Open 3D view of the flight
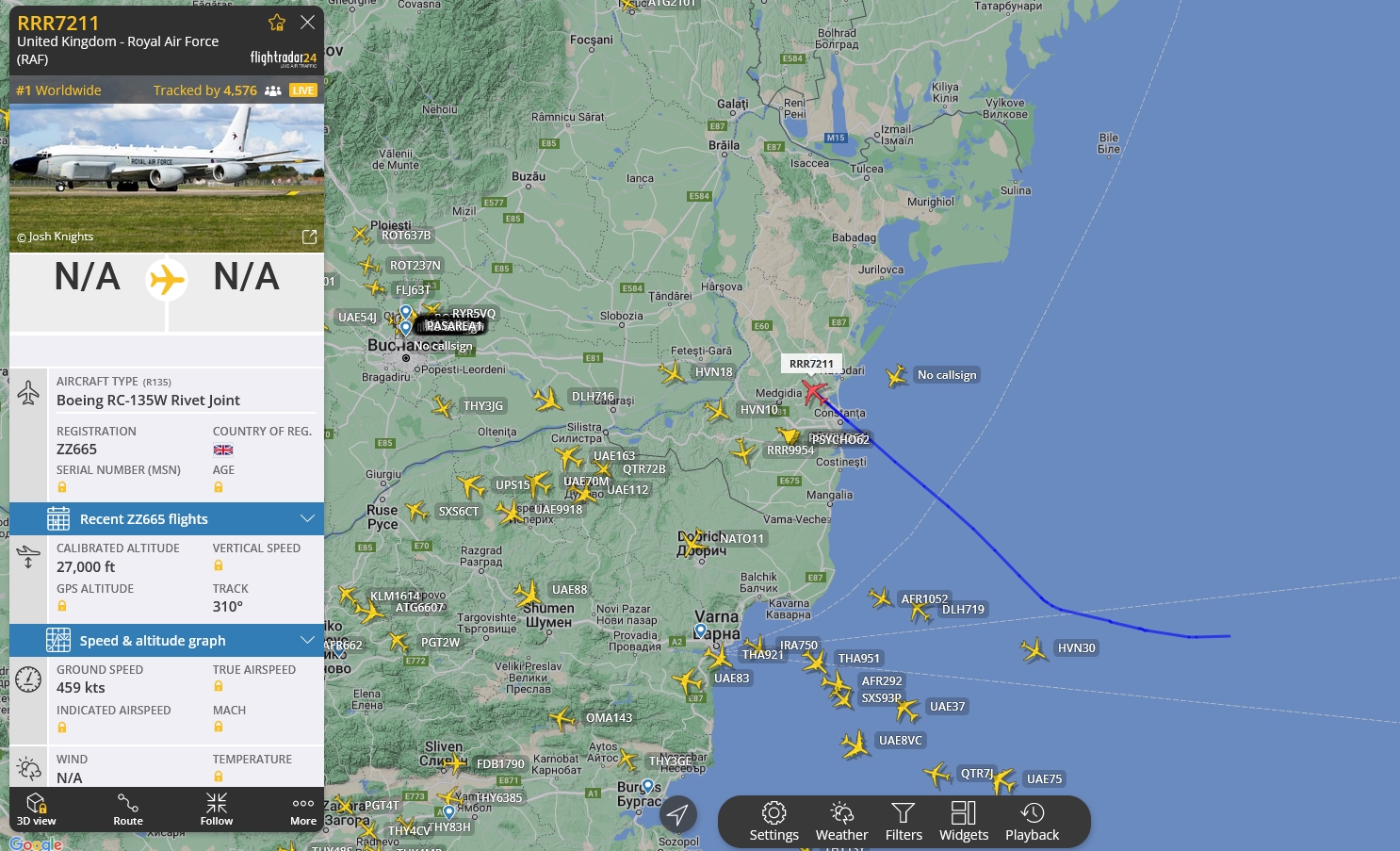Image resolution: width=1400 pixels, height=851 pixels. pos(36,809)
